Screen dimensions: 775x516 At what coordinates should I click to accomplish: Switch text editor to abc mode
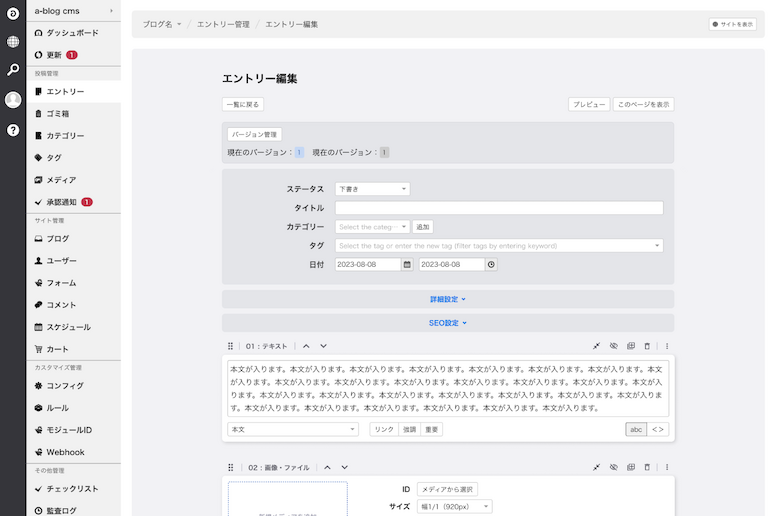(x=635, y=429)
